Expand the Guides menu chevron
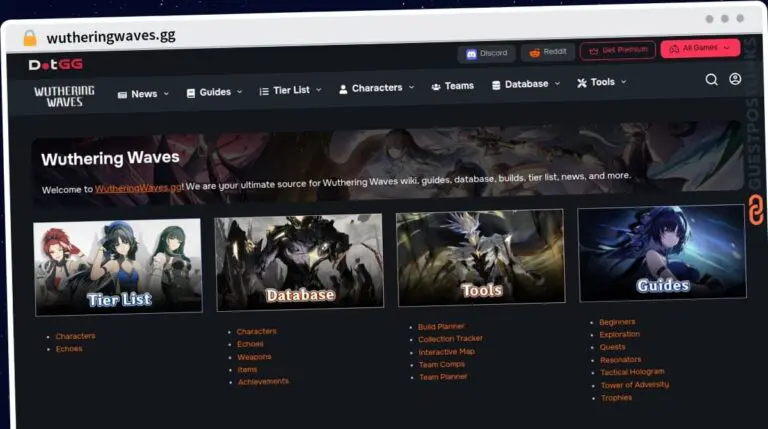768x429 pixels. [240, 92]
